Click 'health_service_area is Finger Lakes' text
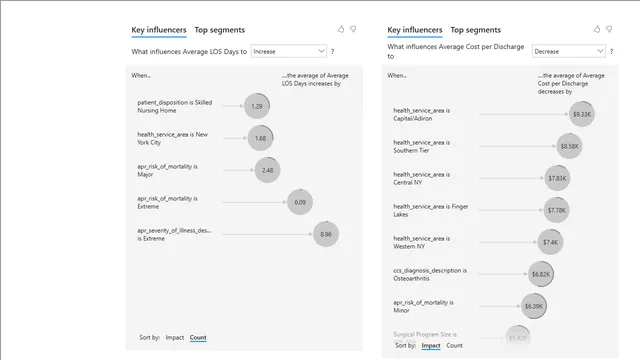 (431, 210)
